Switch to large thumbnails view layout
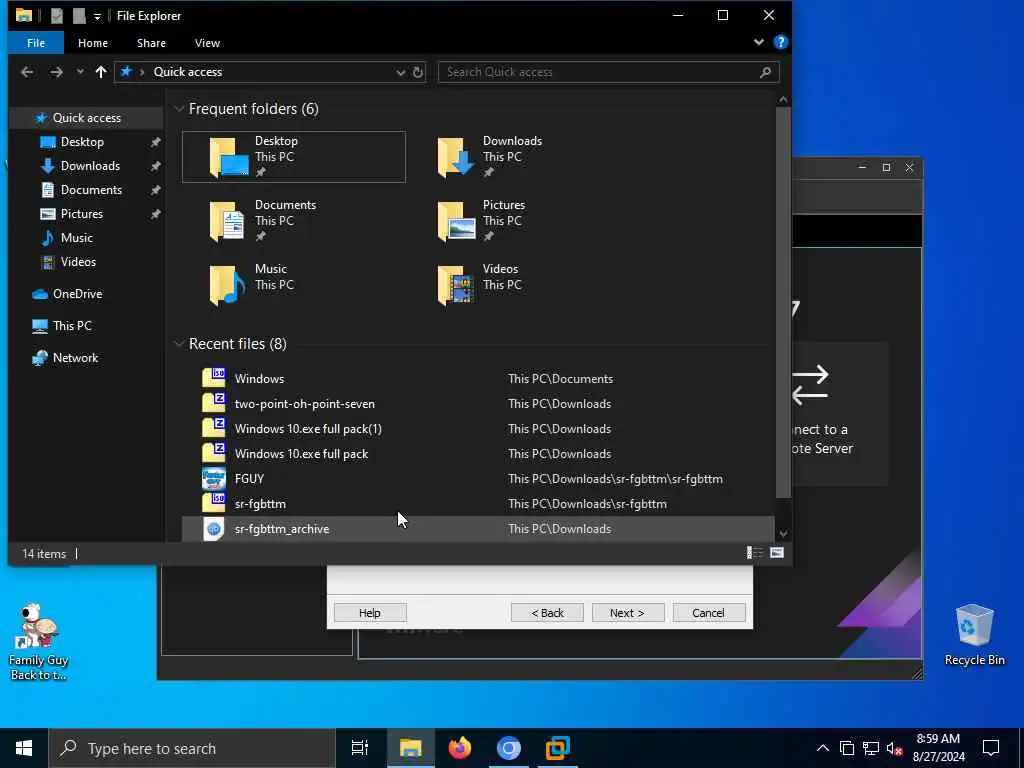 click(x=776, y=553)
